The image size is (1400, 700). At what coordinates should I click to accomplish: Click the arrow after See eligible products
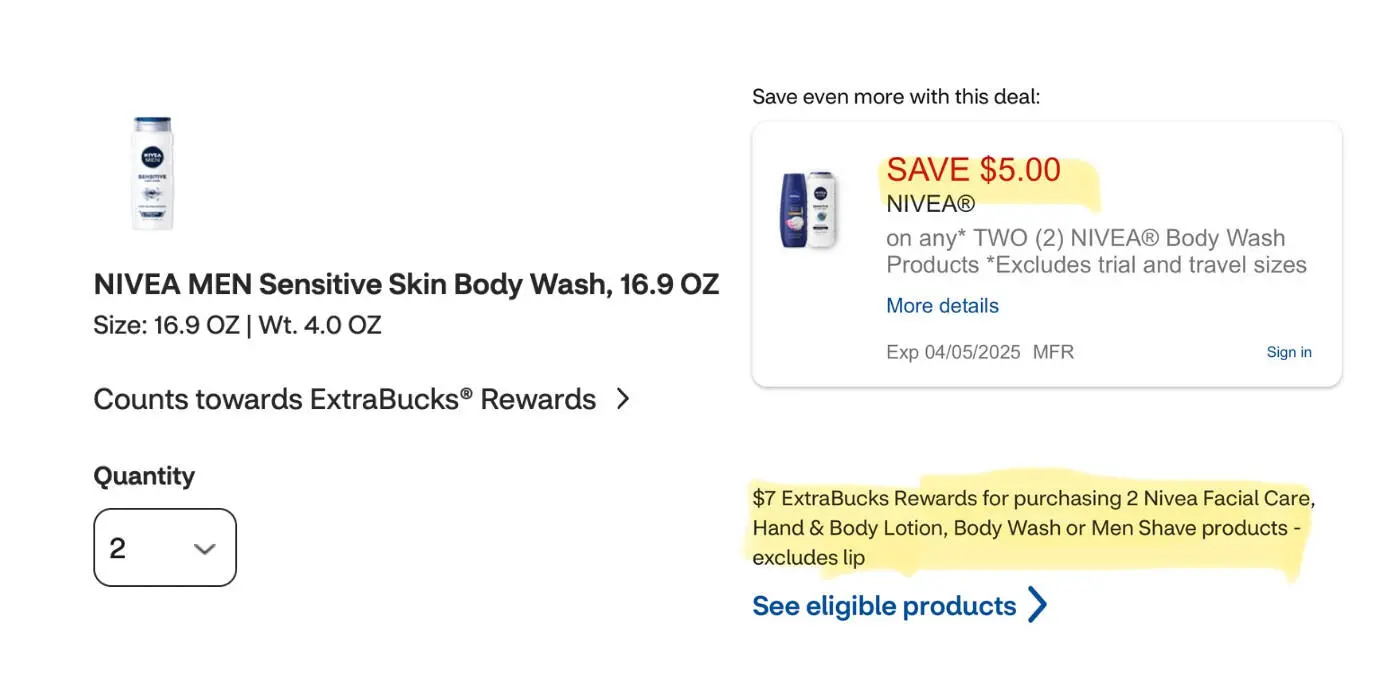[1038, 605]
